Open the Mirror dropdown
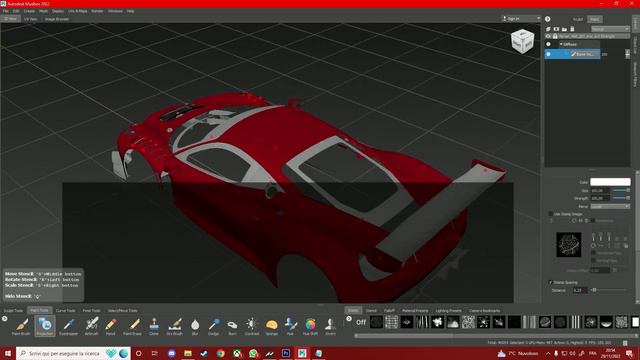The height and width of the screenshot is (360, 640). click(610, 207)
